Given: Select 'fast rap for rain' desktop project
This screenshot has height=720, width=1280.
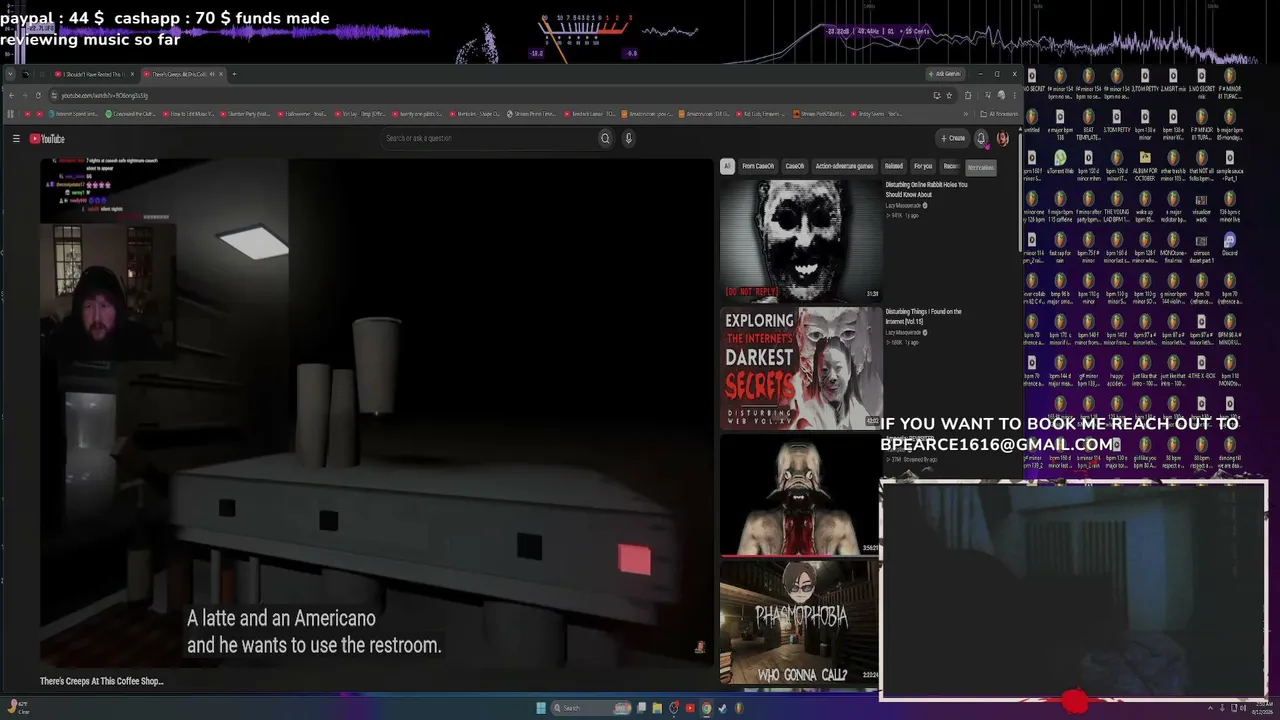Looking at the screenshot, I should [x=1060, y=245].
